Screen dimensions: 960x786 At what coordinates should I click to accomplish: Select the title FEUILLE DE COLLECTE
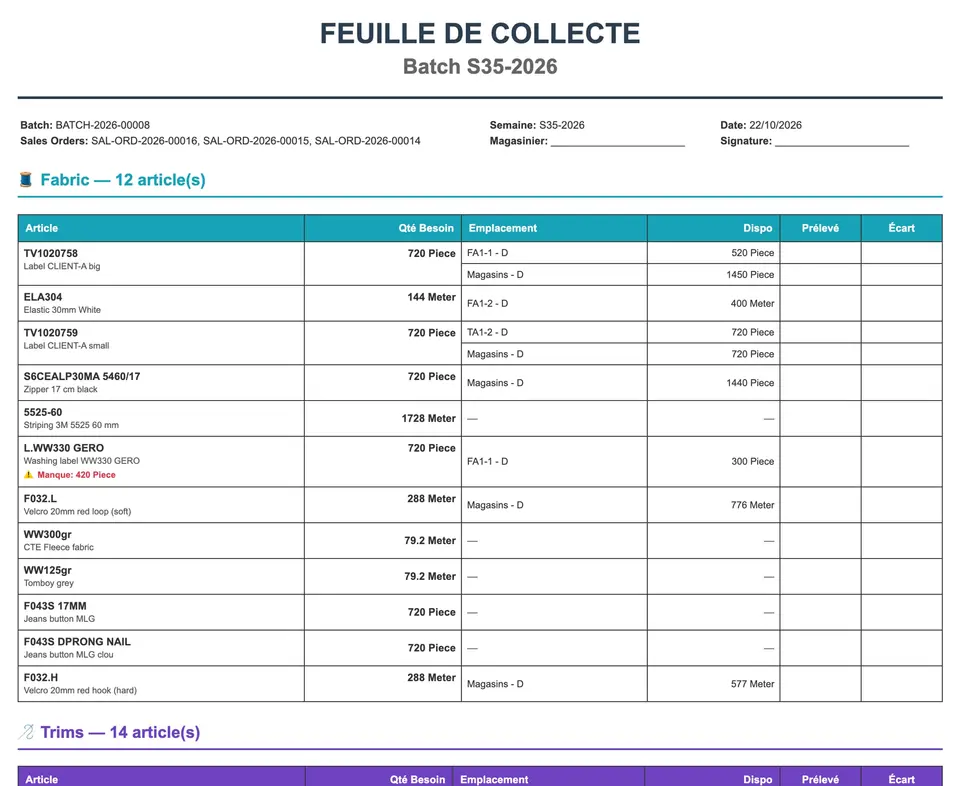coord(480,34)
